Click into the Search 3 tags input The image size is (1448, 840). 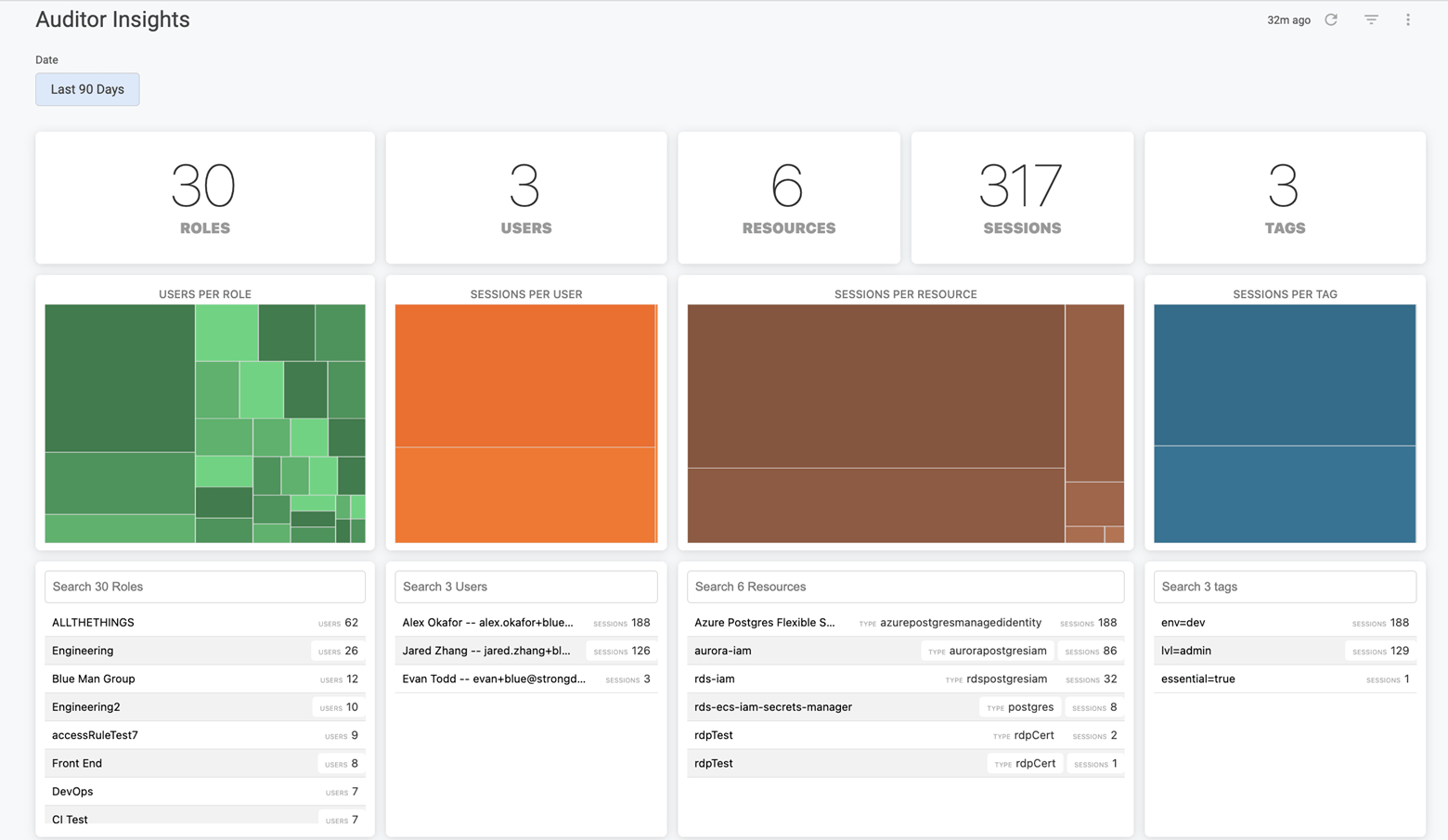point(1284,587)
